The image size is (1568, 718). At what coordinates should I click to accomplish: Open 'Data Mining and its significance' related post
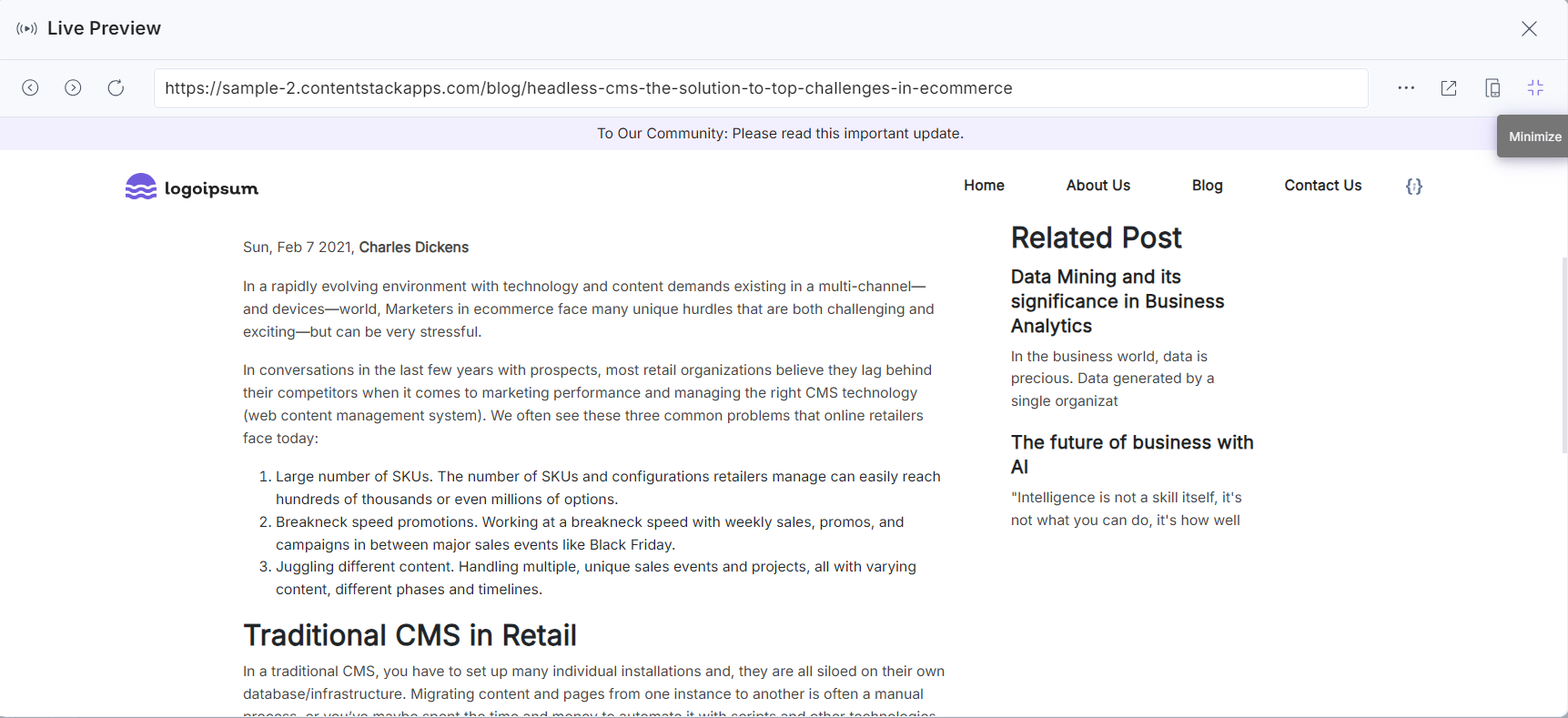coord(1118,301)
